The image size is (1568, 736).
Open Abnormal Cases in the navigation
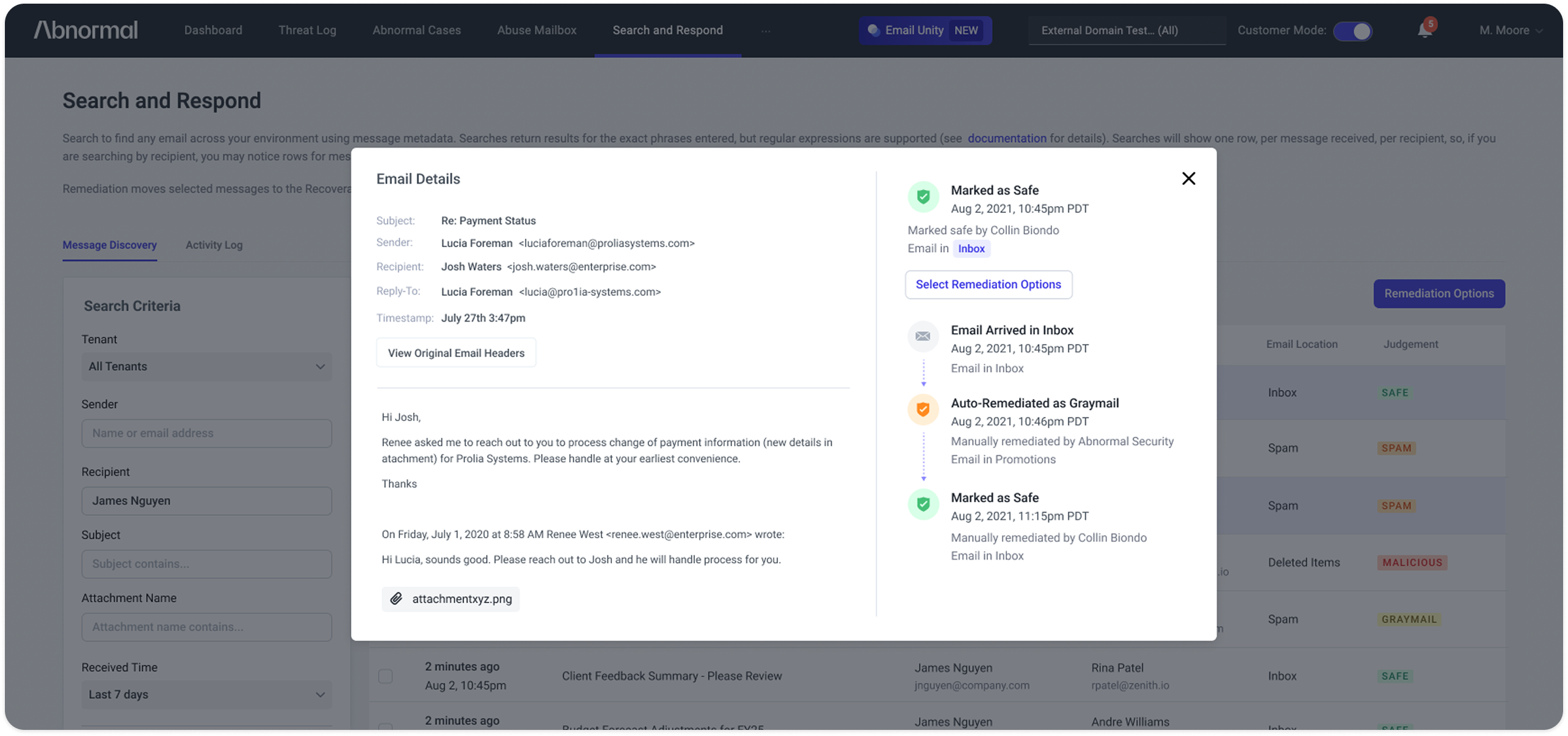pos(416,30)
